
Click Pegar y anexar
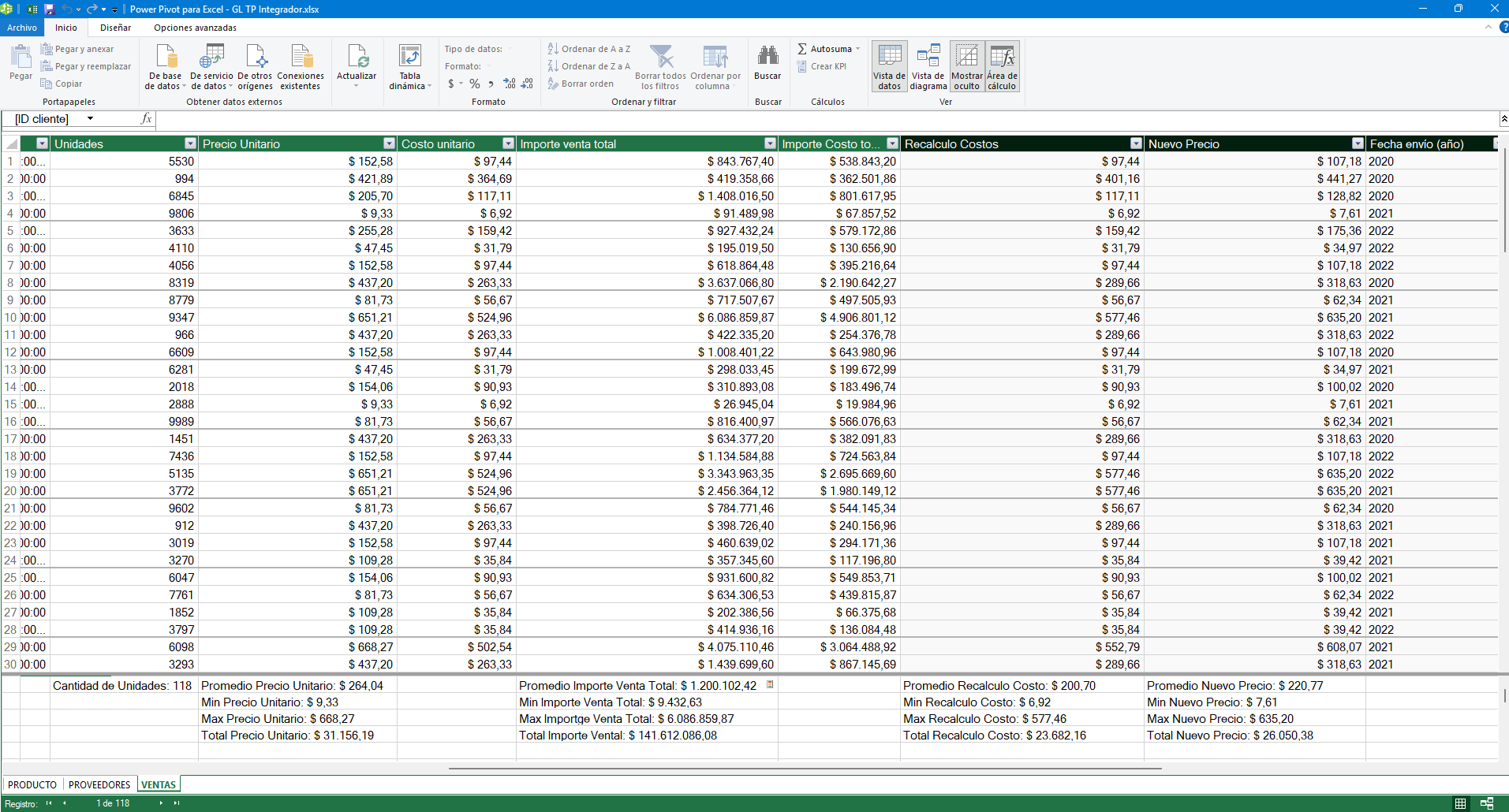(x=77, y=49)
